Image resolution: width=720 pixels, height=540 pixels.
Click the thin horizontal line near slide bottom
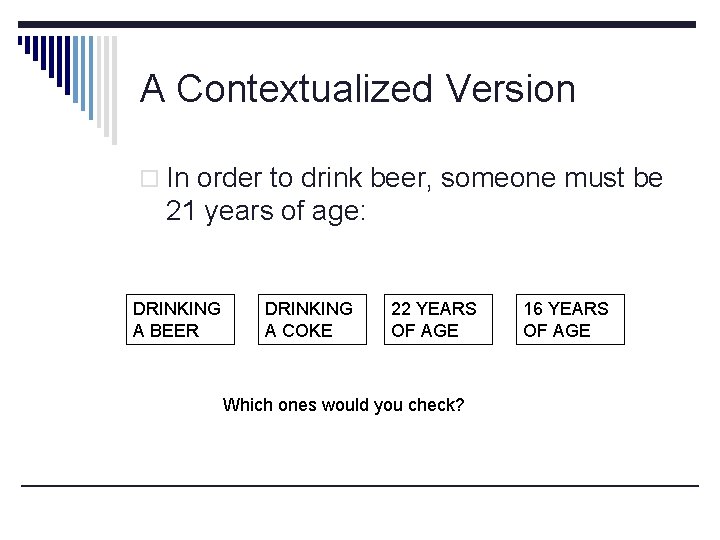tap(360, 486)
